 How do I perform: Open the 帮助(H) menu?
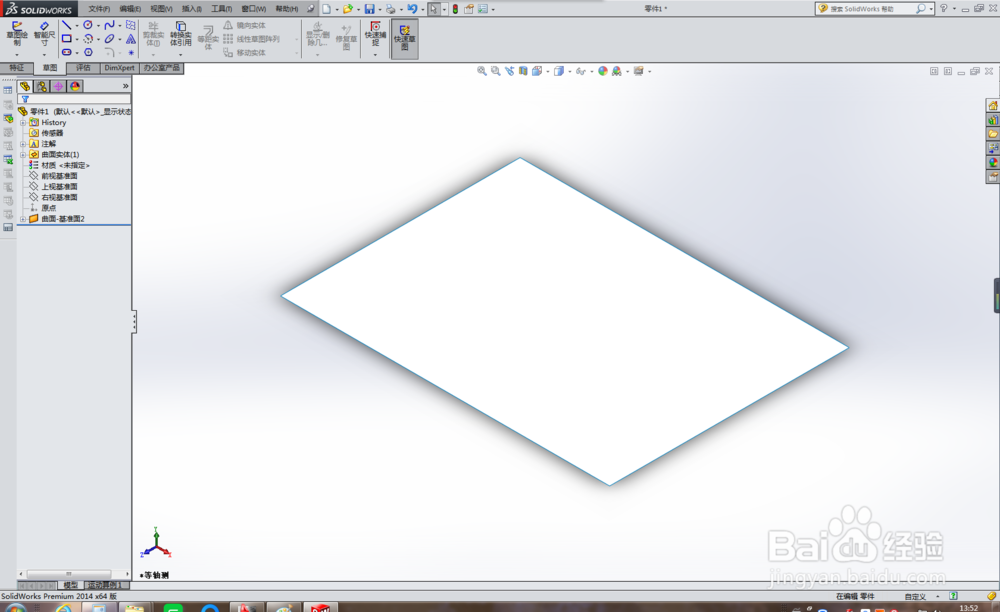coord(286,9)
